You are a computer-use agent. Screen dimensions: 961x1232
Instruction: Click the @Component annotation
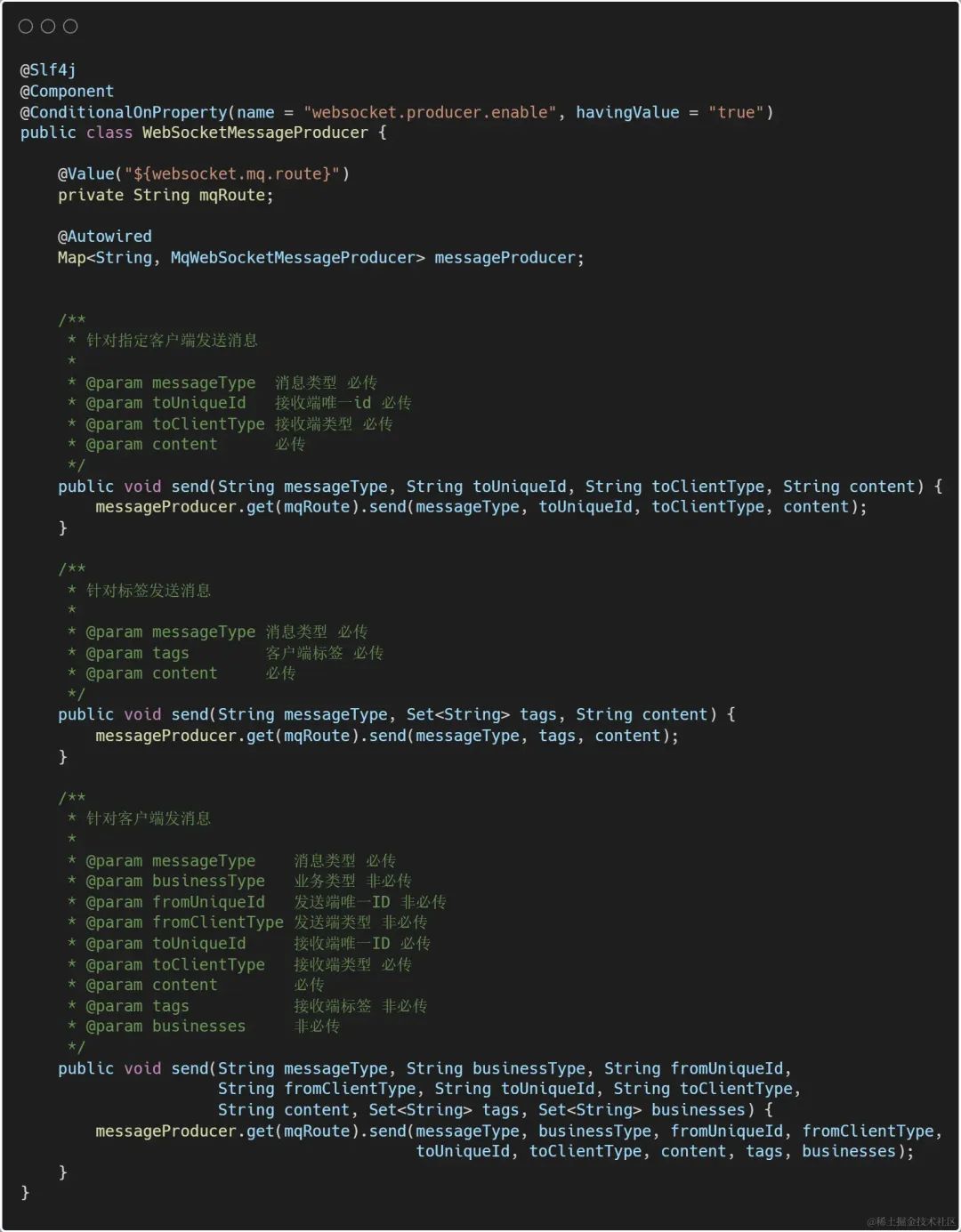coord(67,91)
